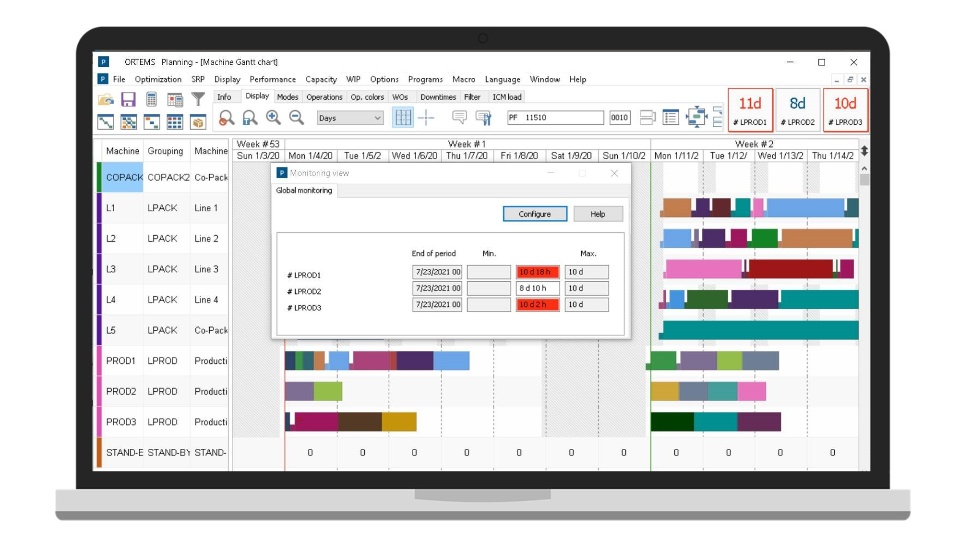Open the multi-colored Gantt view icon

point(129,122)
